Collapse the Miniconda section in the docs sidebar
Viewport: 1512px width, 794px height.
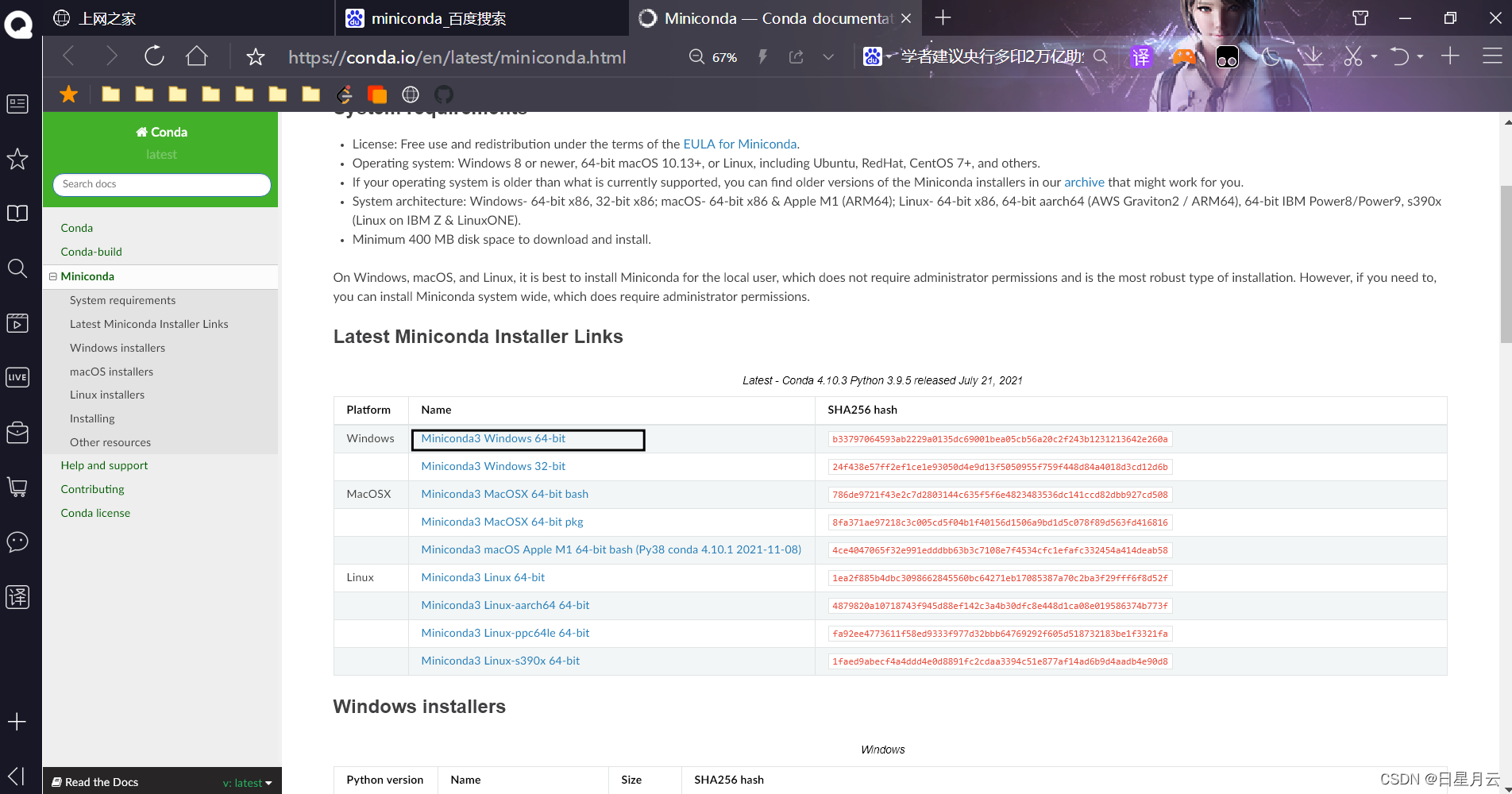pyautogui.click(x=53, y=276)
